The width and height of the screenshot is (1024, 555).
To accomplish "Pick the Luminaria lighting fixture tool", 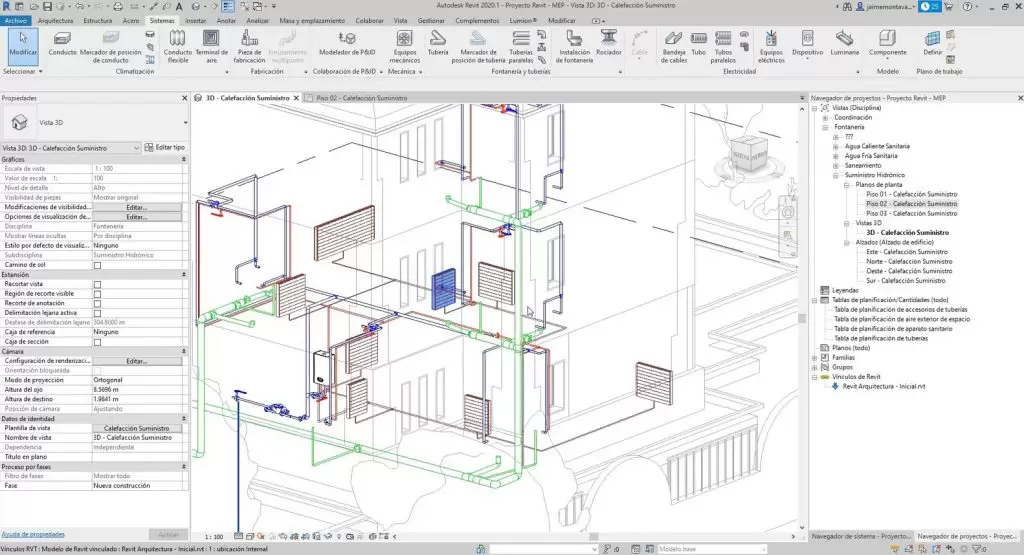I will (x=845, y=44).
